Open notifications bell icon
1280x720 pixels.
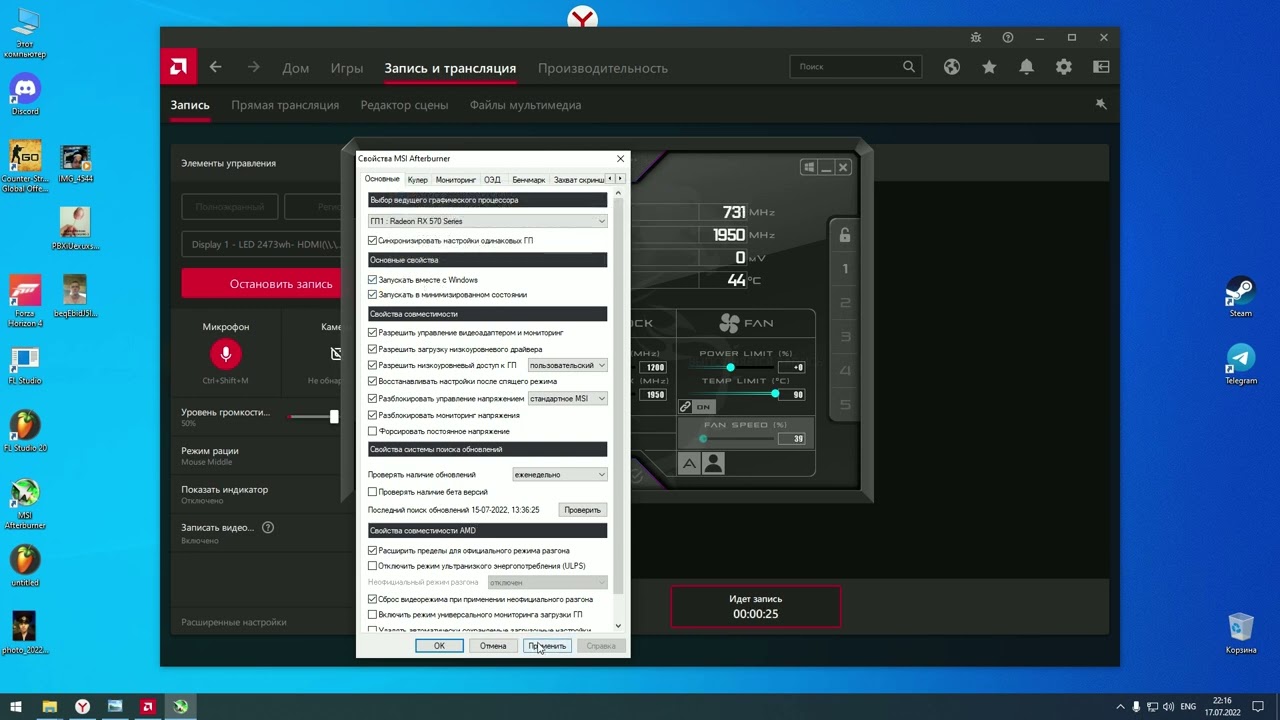[1026, 67]
